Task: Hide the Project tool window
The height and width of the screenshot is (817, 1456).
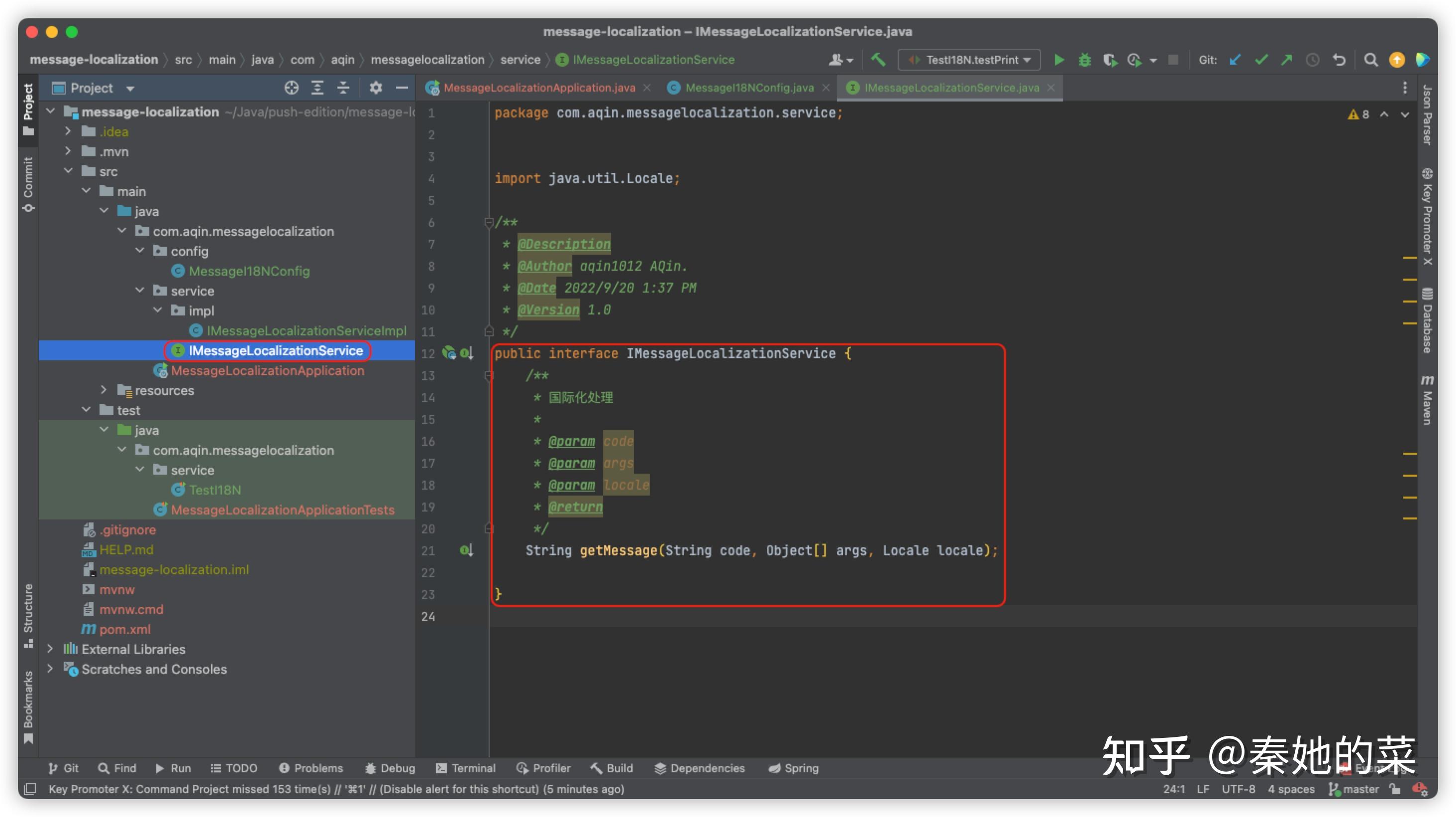Action: pos(402,88)
